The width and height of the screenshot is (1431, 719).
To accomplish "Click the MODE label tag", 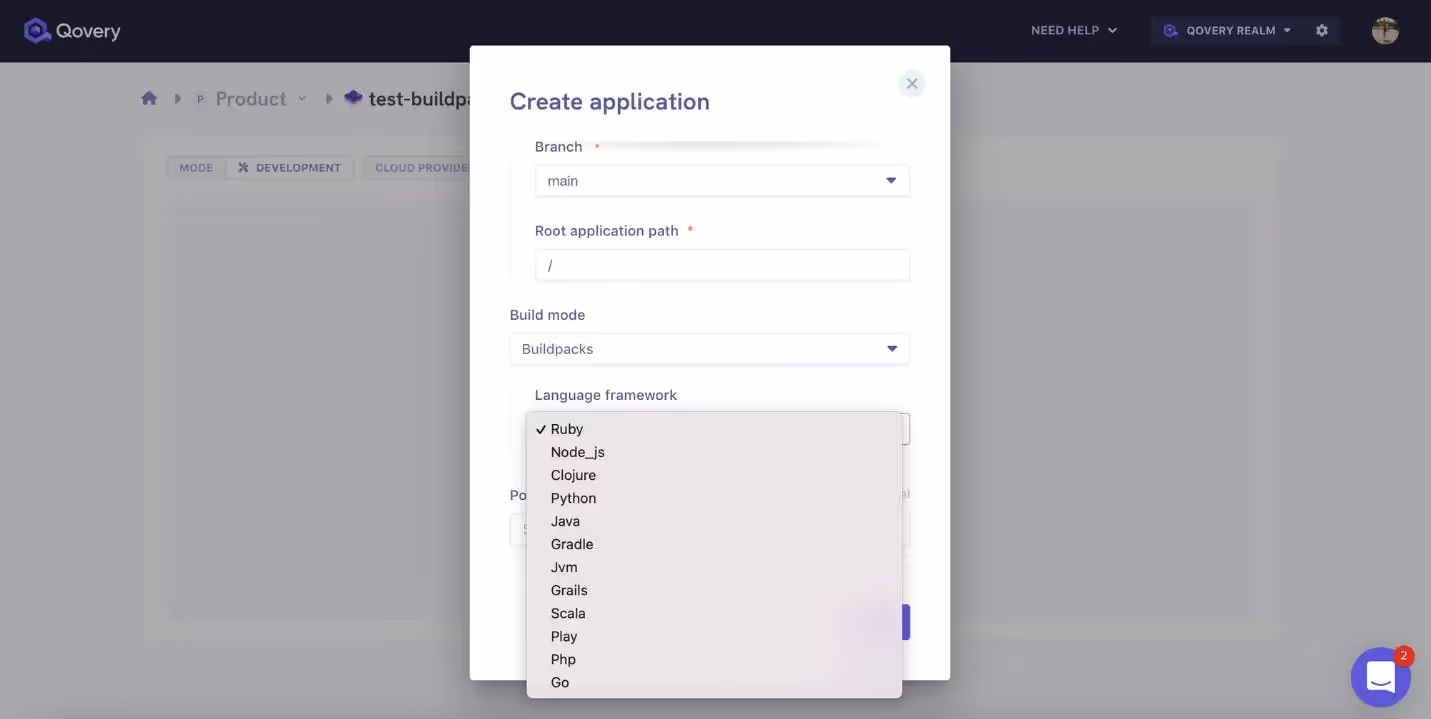I will (x=196, y=168).
